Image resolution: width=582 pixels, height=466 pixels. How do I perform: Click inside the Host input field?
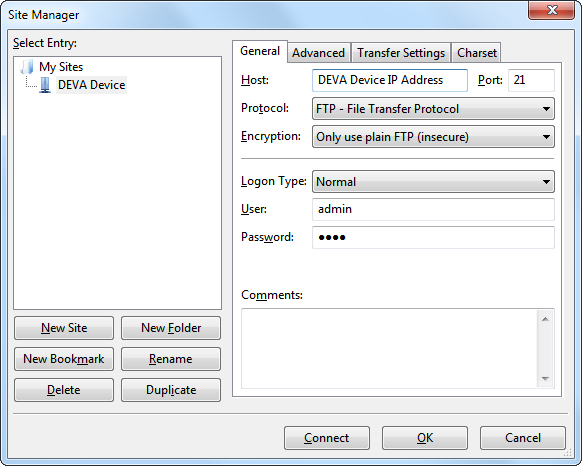[x=390, y=80]
